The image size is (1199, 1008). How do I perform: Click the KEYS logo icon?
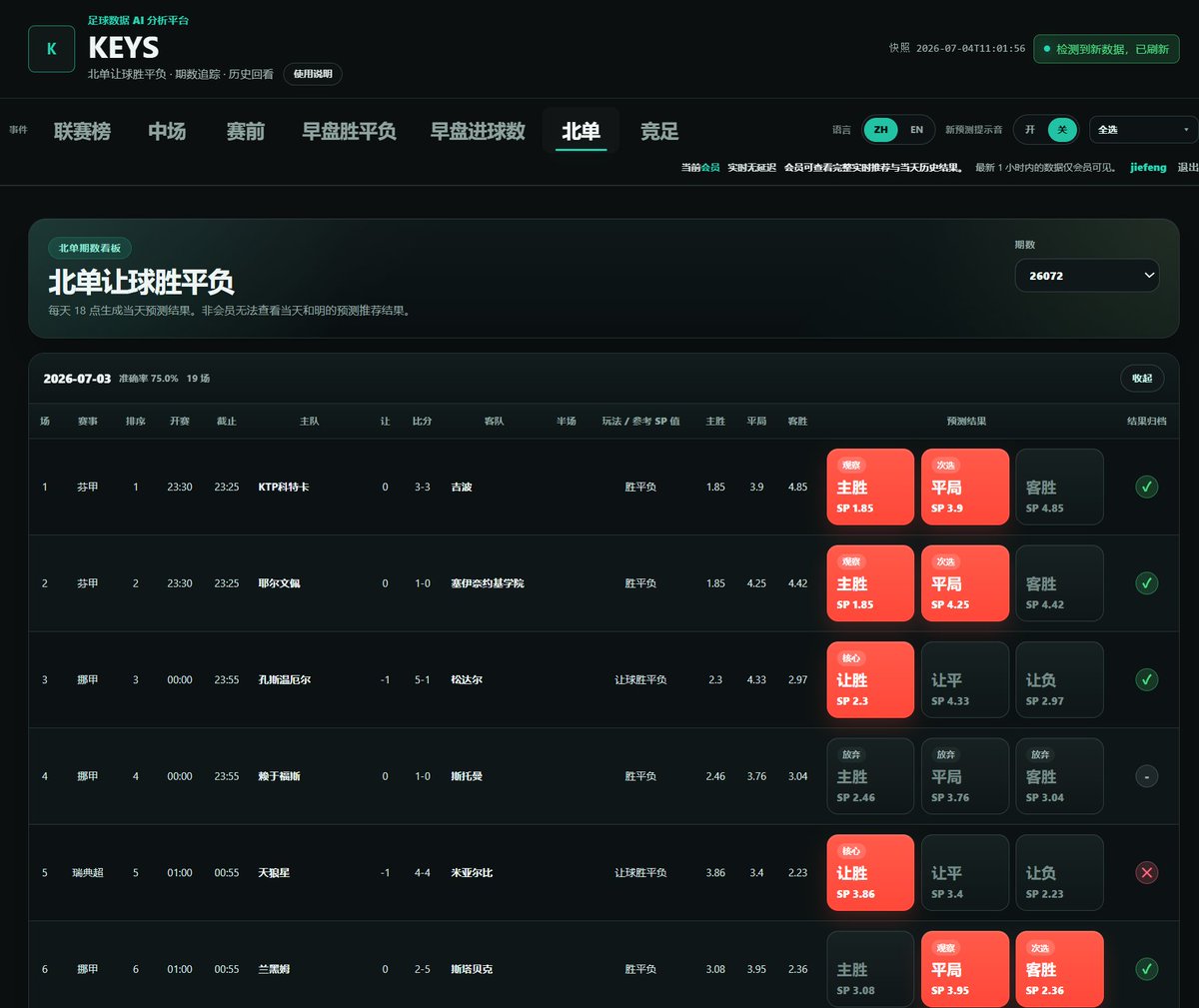click(x=51, y=48)
